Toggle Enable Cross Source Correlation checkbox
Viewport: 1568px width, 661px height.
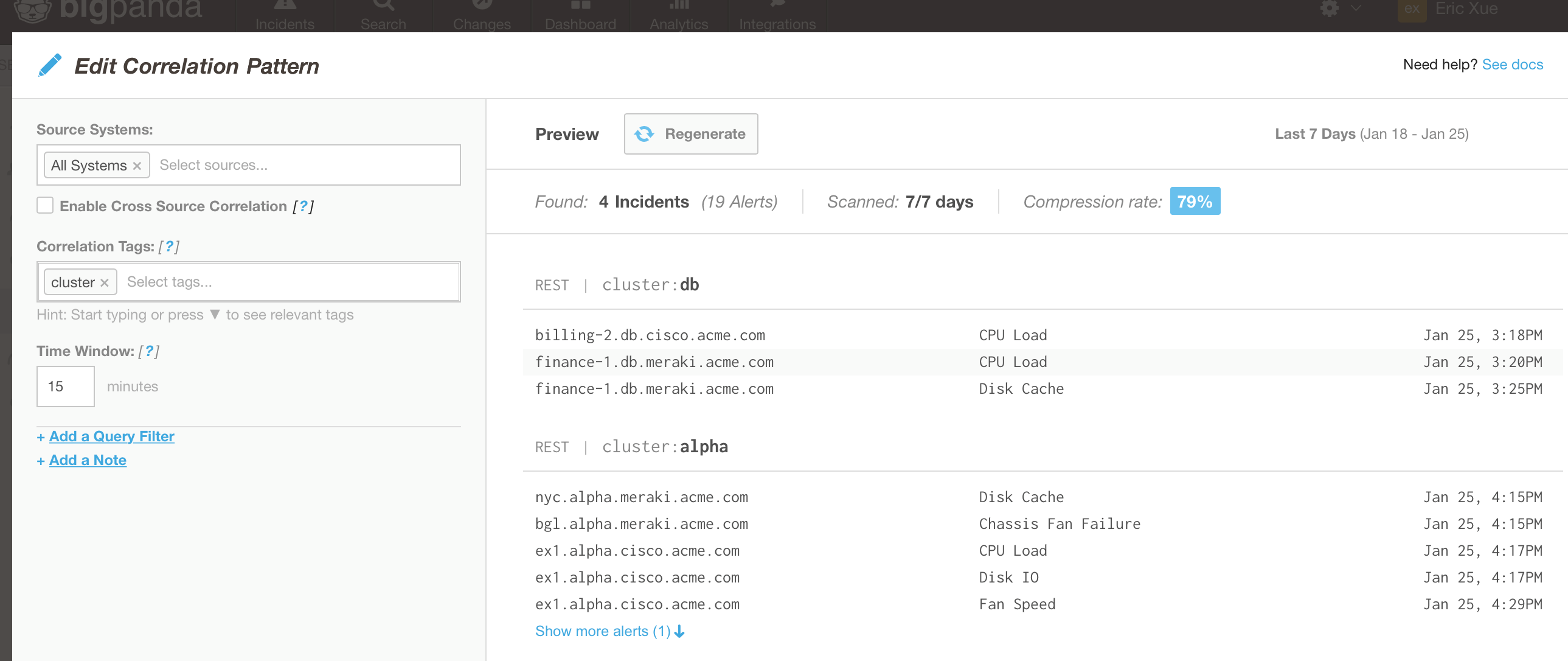point(46,206)
